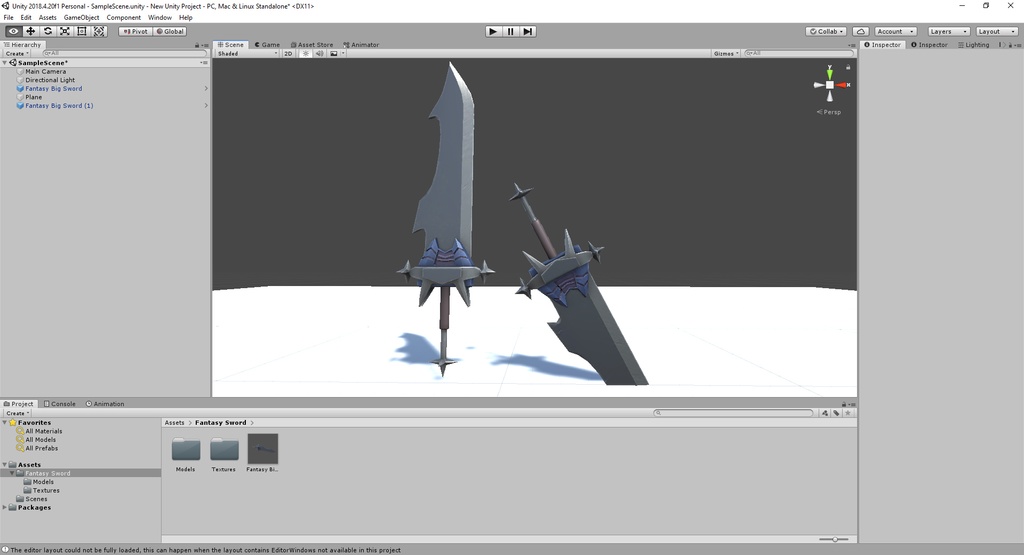Open the cloud Services button

click(861, 31)
